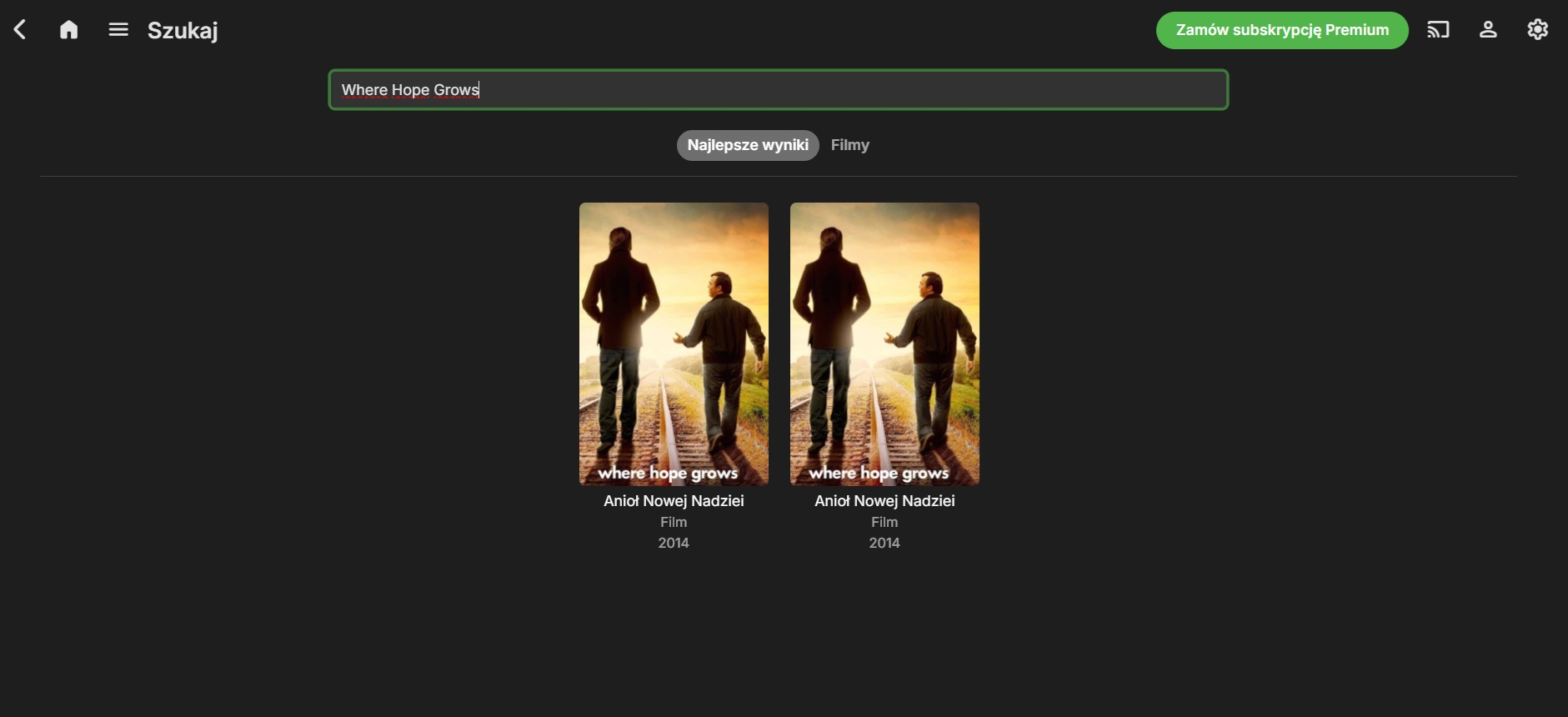Go back using the back arrow
The width and height of the screenshot is (1568, 717).
[20, 30]
